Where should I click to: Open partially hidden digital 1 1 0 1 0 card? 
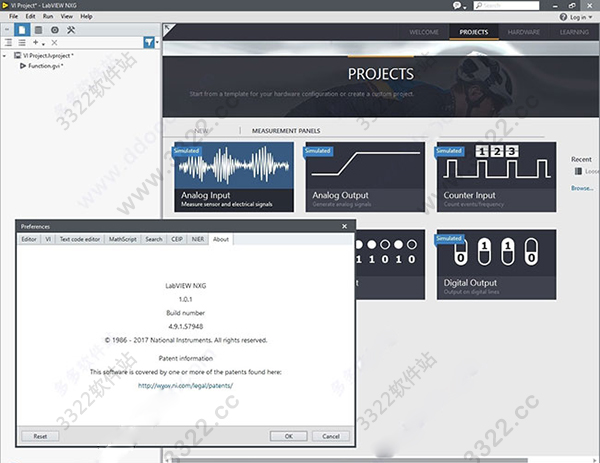tap(390, 264)
